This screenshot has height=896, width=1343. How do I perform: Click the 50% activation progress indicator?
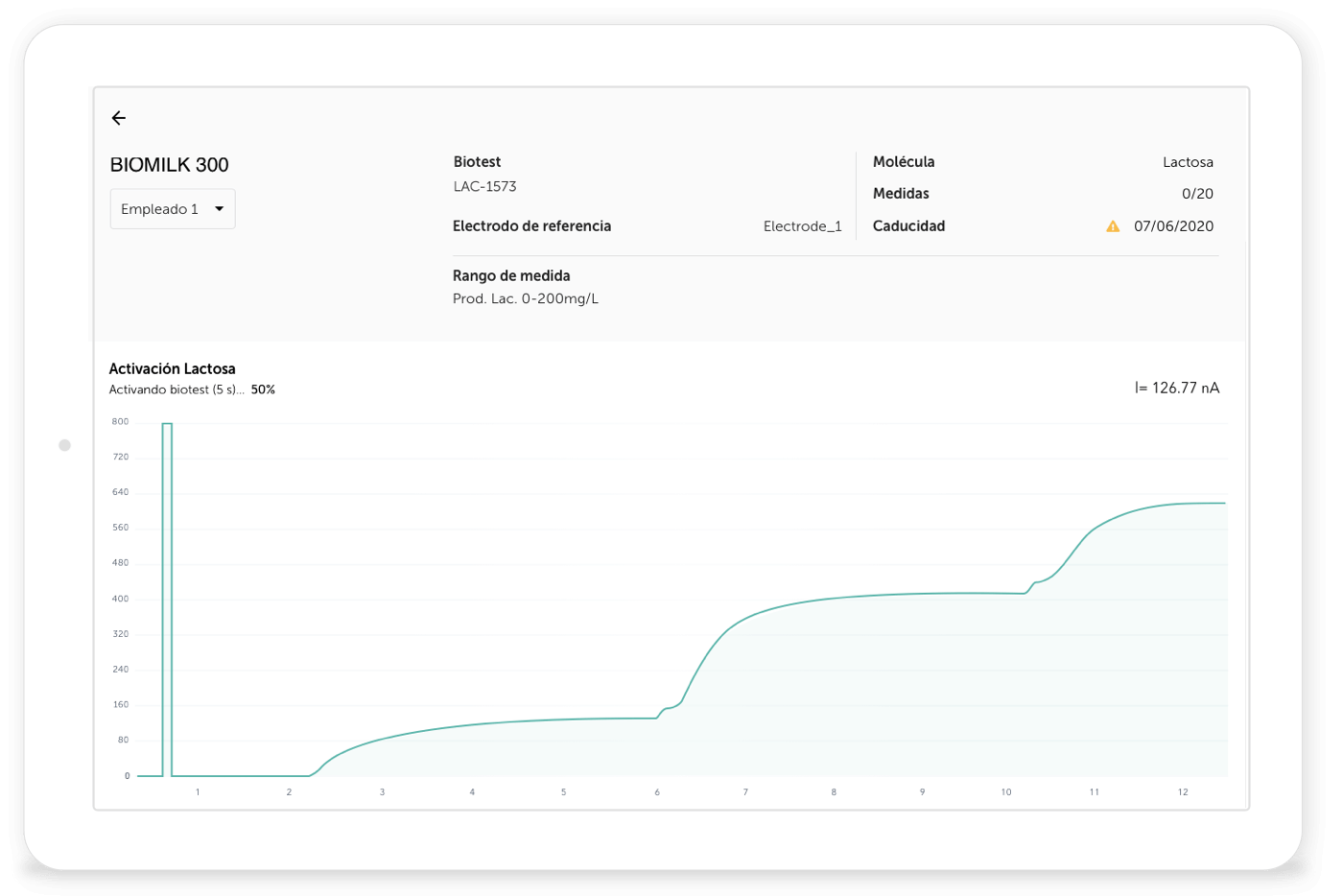tap(263, 390)
